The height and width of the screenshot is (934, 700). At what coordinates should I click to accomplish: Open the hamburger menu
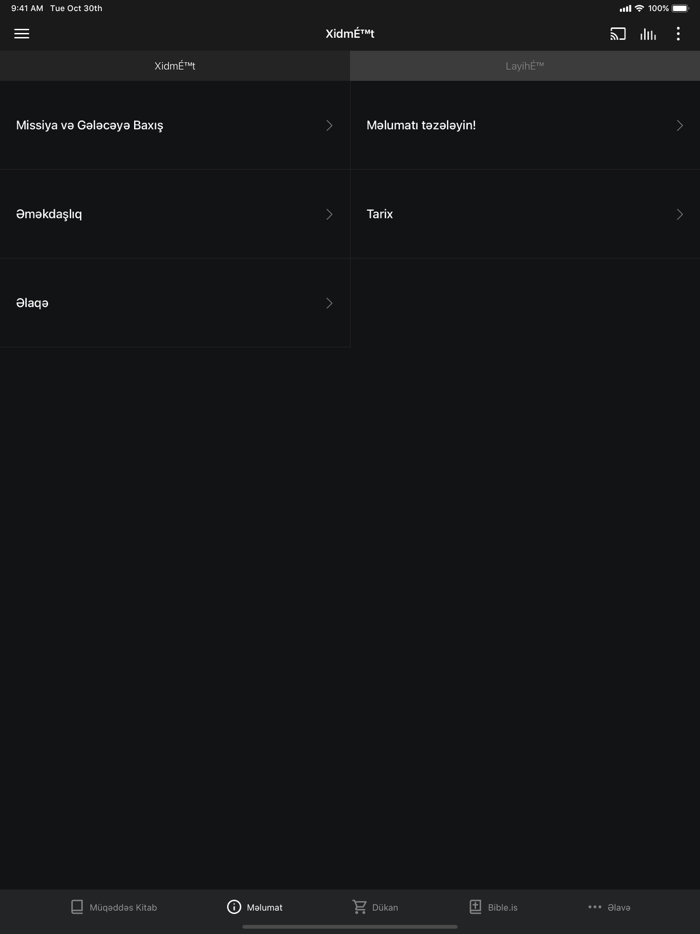pos(21,34)
